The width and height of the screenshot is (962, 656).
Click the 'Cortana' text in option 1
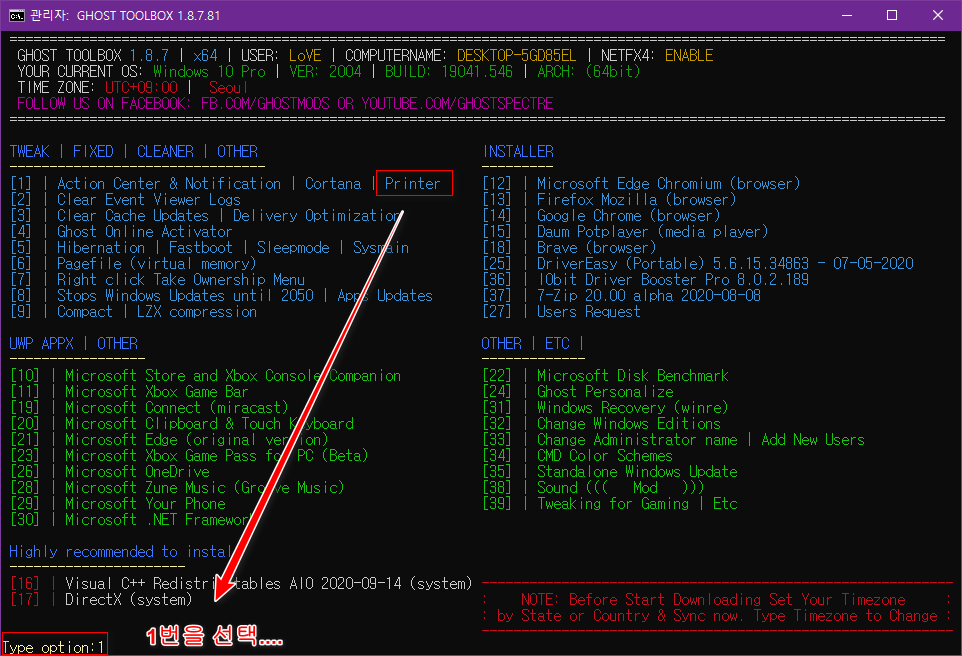pyautogui.click(x=333, y=183)
